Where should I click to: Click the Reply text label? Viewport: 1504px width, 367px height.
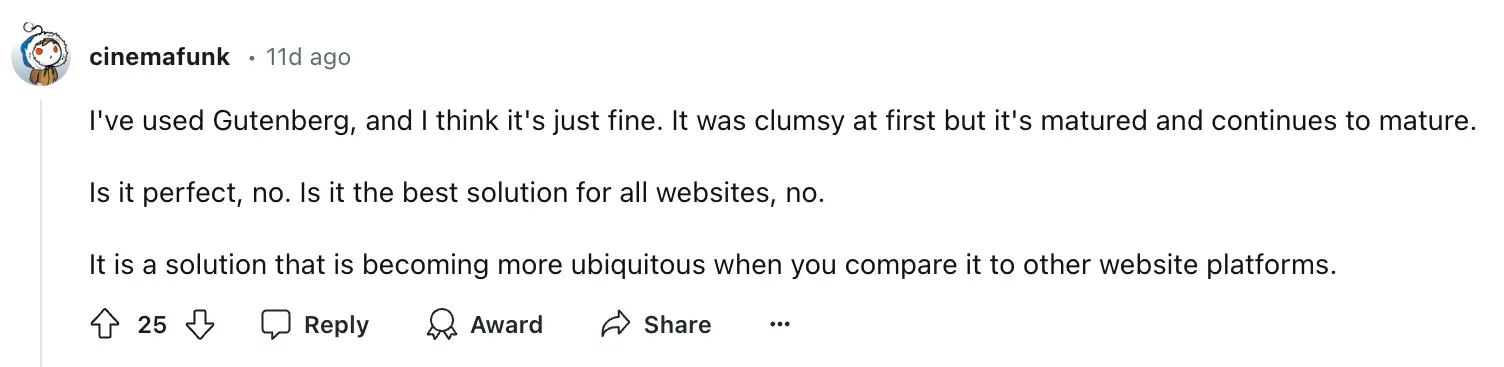pyautogui.click(x=336, y=325)
